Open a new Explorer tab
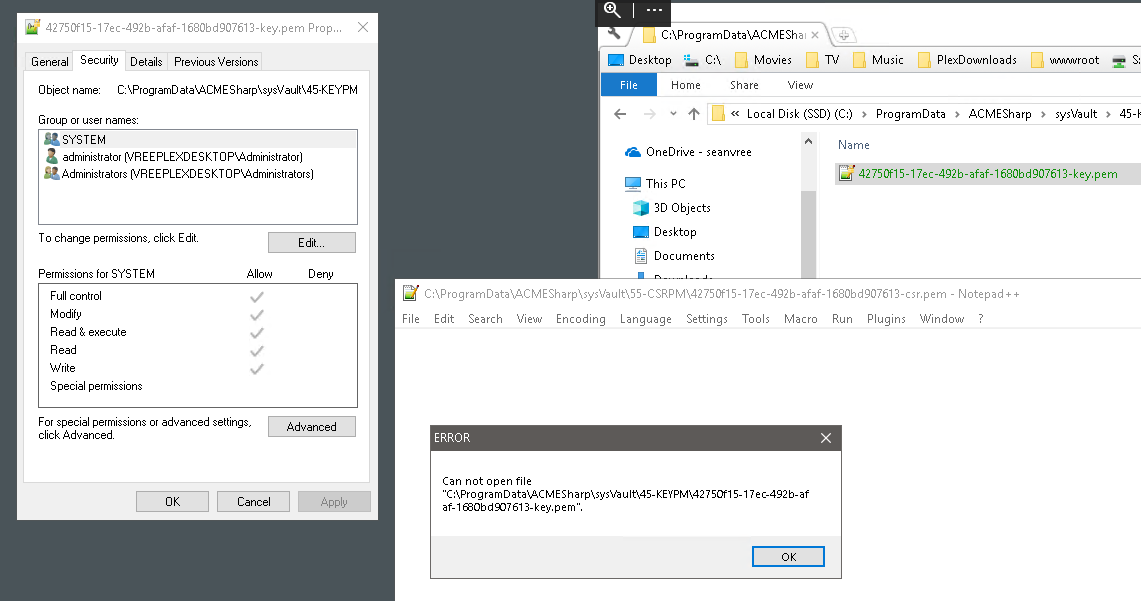1141x601 pixels. (844, 35)
